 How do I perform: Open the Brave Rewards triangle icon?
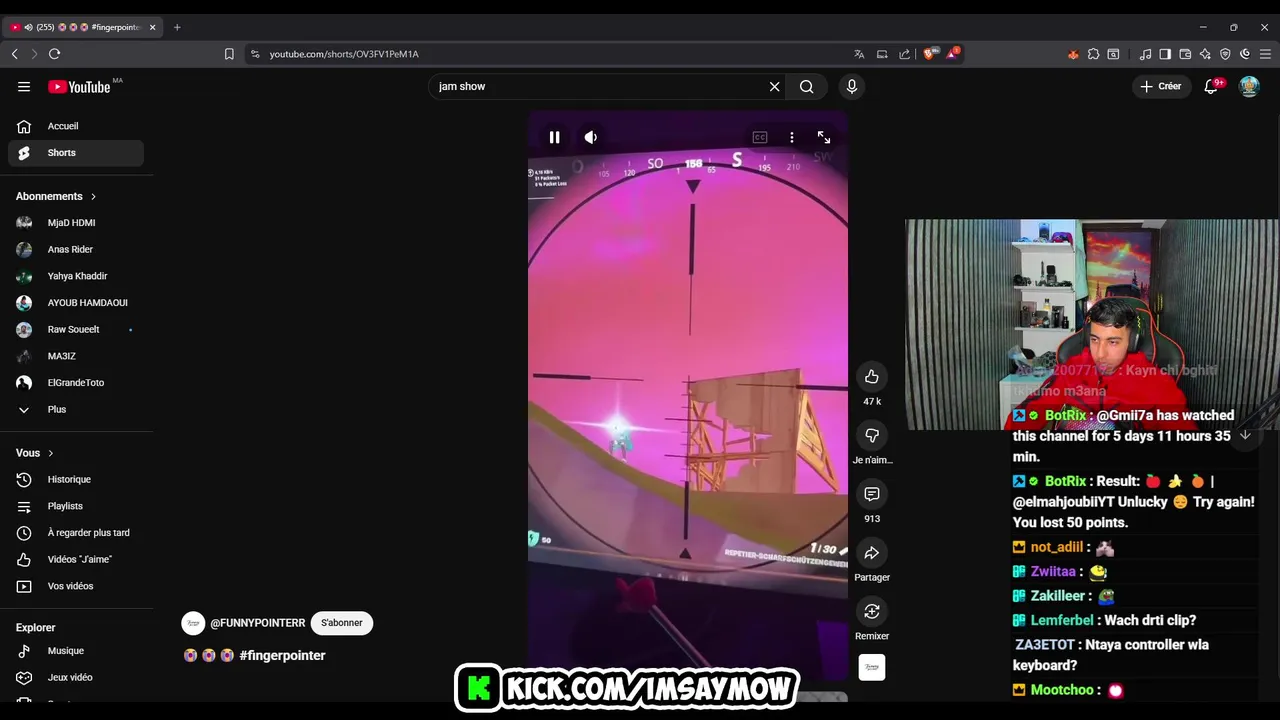point(952,54)
